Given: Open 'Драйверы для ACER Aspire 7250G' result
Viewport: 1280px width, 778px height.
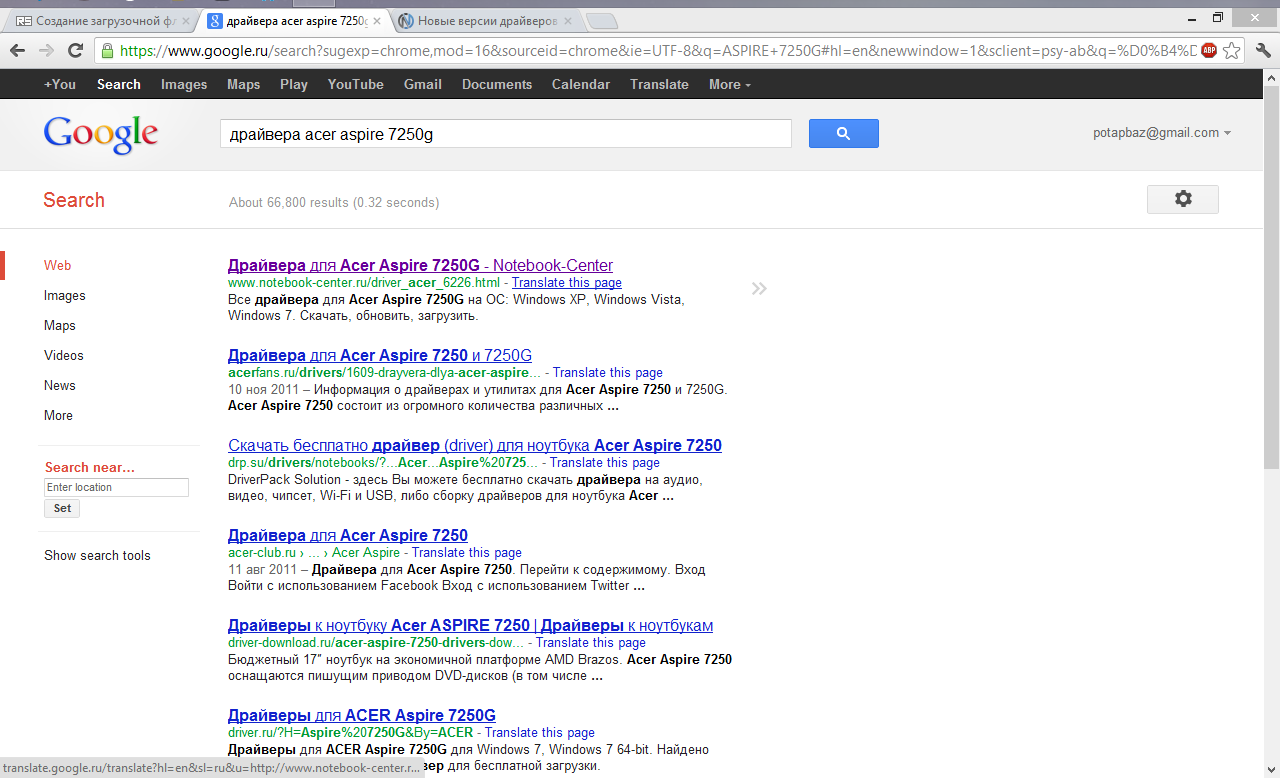Looking at the screenshot, I should tap(362, 715).
